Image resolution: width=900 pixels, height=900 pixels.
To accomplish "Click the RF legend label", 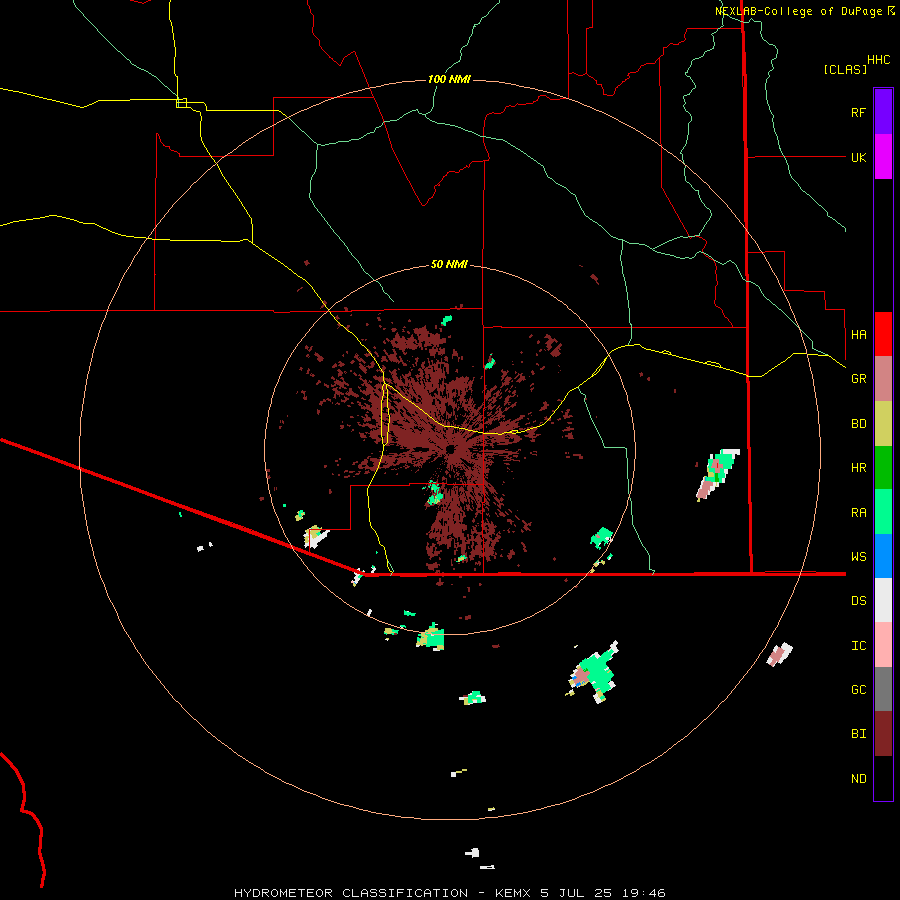I will coord(858,112).
